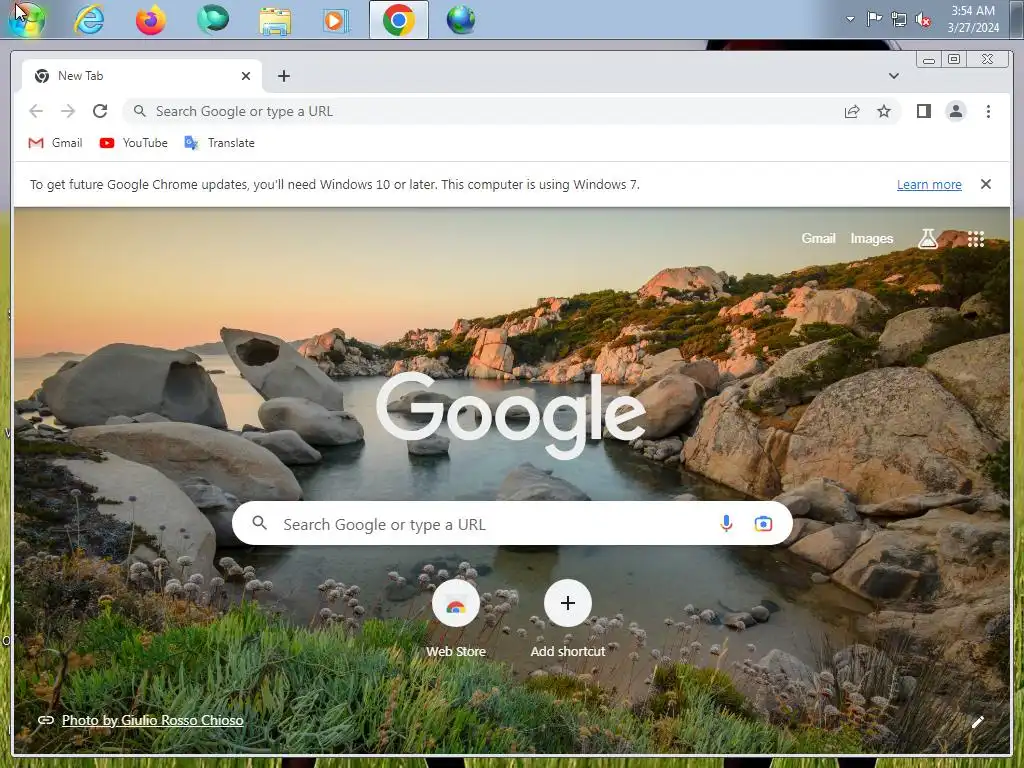Open Windows Explorer file folder icon
The image size is (1024, 768).
275,20
